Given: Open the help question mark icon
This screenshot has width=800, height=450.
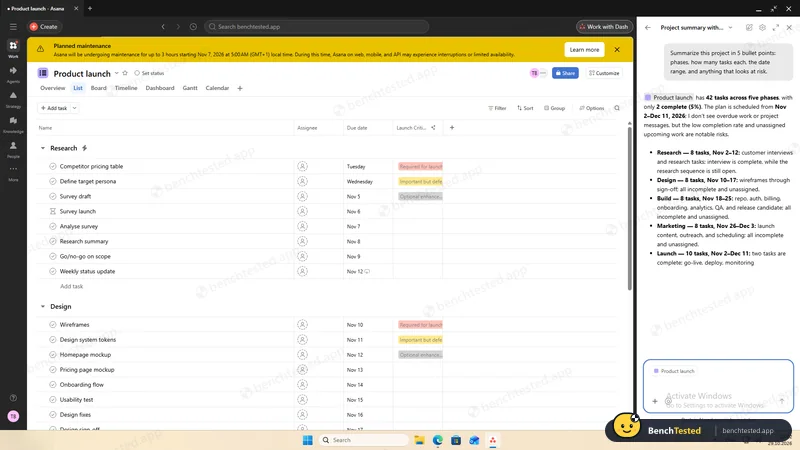Looking at the screenshot, I should pos(13,397).
